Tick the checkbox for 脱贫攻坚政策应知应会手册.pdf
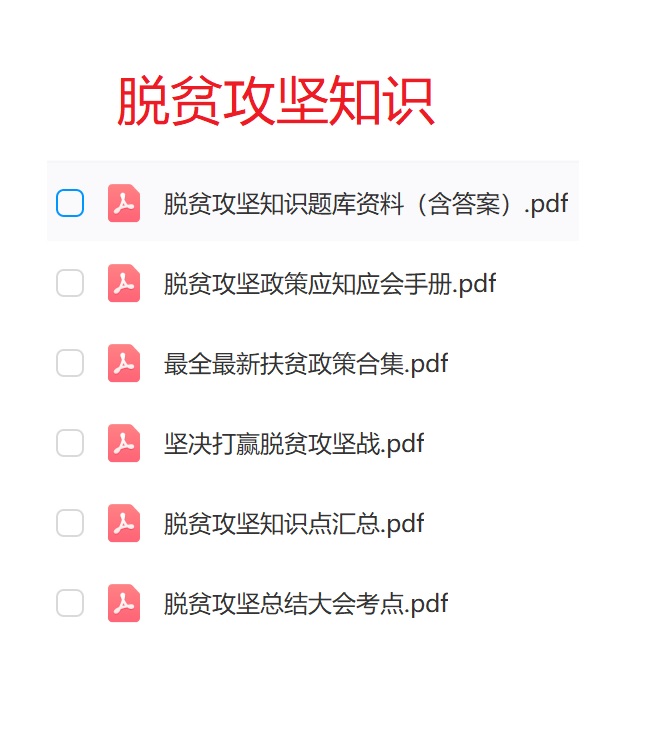650x742 pixels. tap(70, 283)
